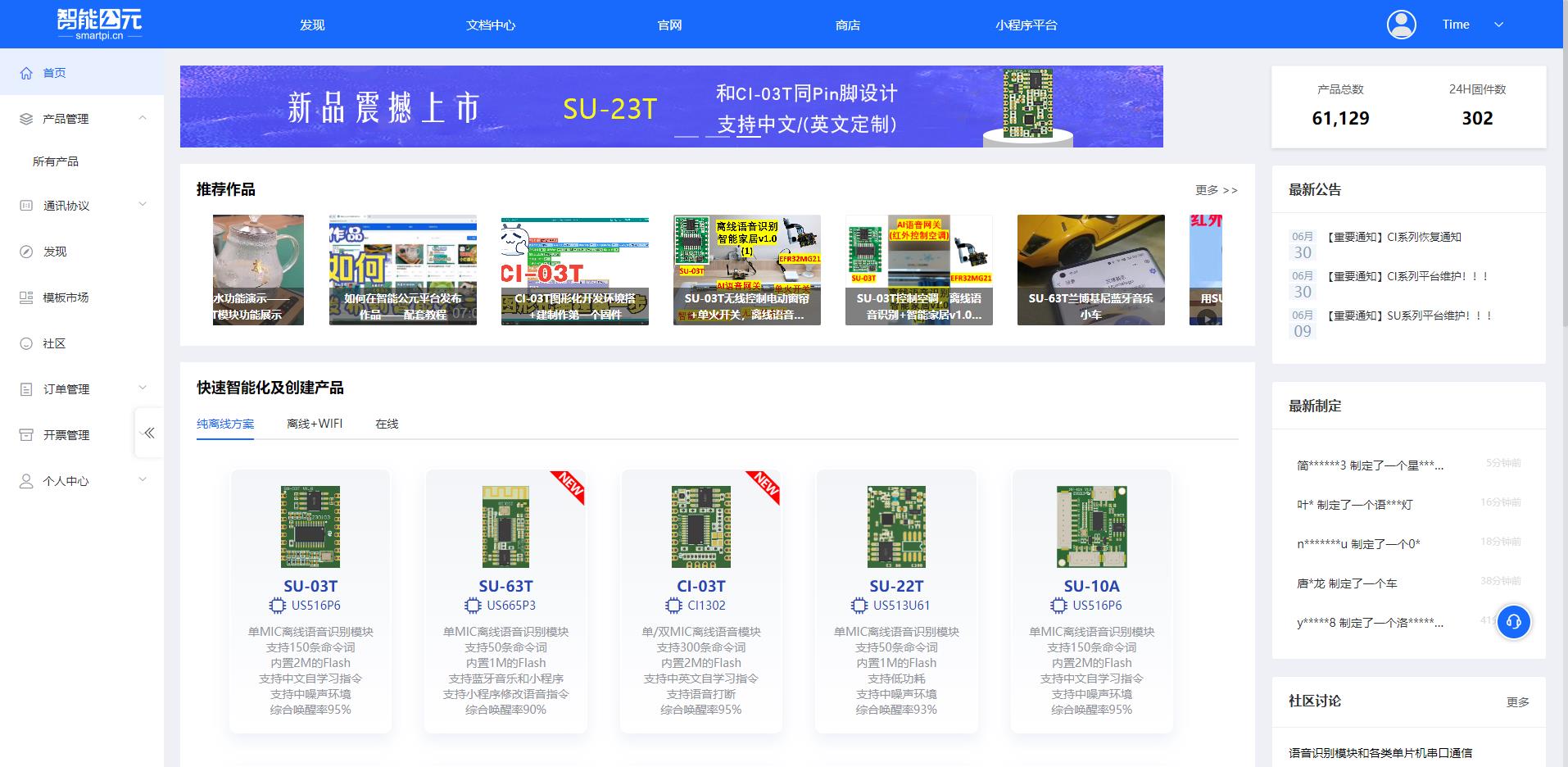Click the 24H固件数 302 value
Viewport: 1568px width, 767px height.
(1477, 118)
